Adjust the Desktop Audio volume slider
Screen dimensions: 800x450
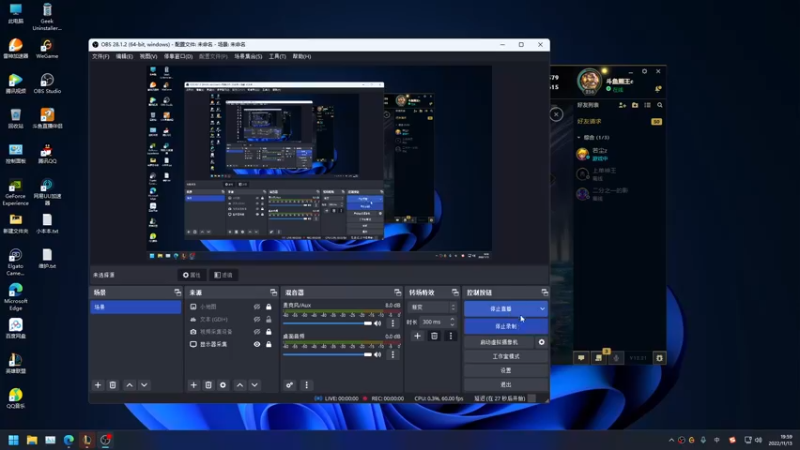tap(328, 354)
